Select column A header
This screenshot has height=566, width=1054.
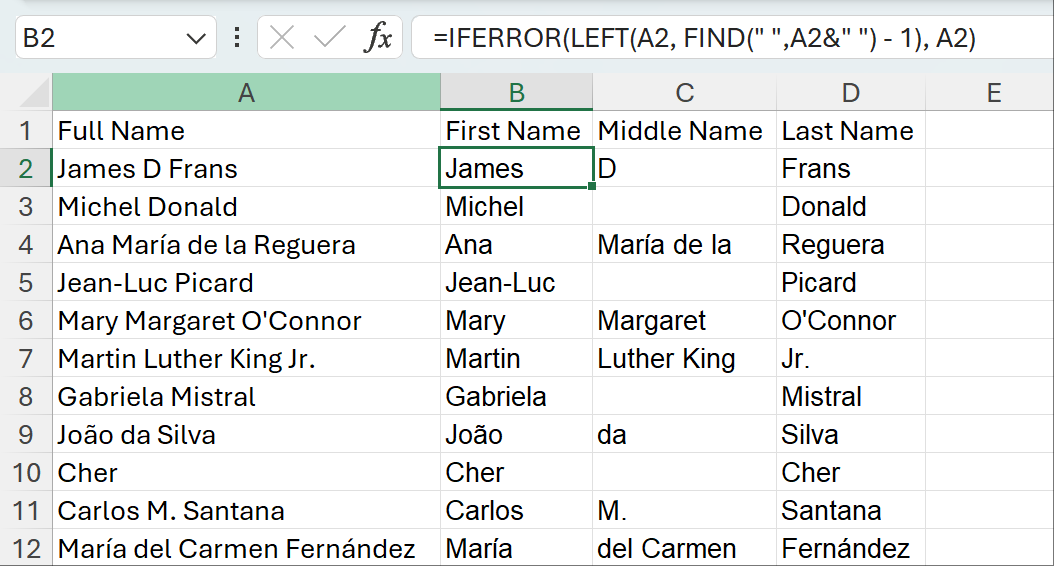pyautogui.click(x=246, y=93)
